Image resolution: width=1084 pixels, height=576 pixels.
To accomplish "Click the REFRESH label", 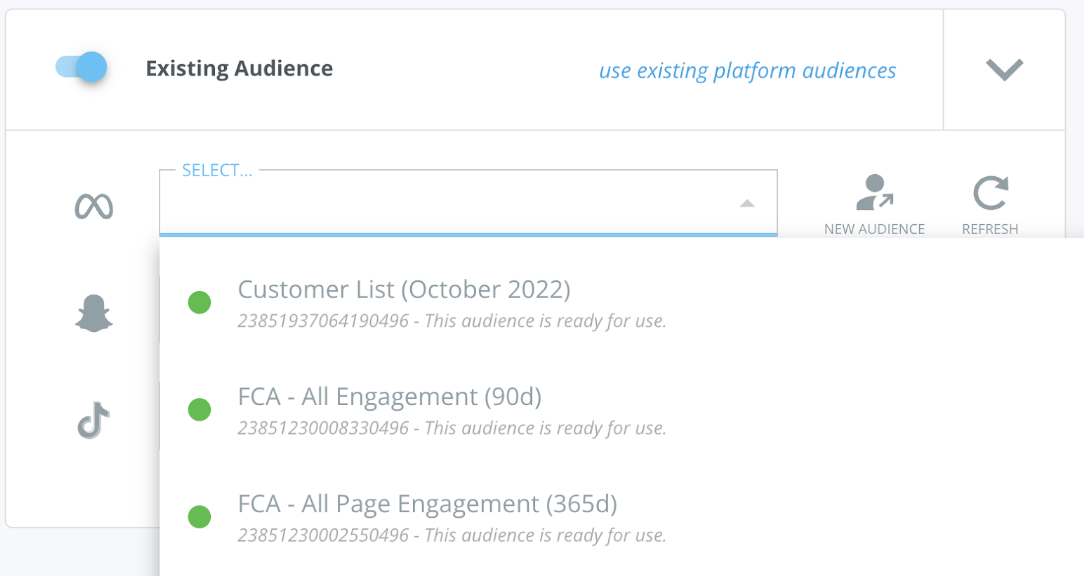I will (x=990, y=229).
